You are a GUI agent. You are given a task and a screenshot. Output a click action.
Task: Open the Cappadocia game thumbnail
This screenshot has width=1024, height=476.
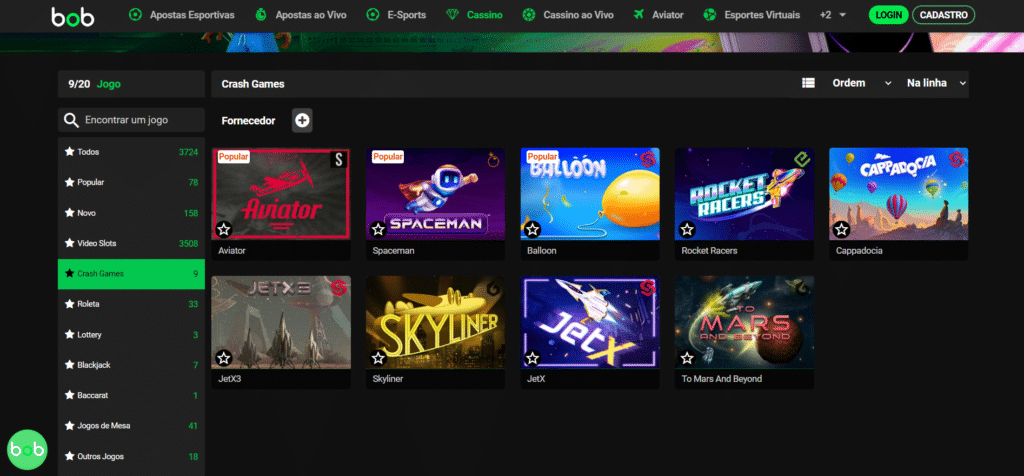point(899,194)
